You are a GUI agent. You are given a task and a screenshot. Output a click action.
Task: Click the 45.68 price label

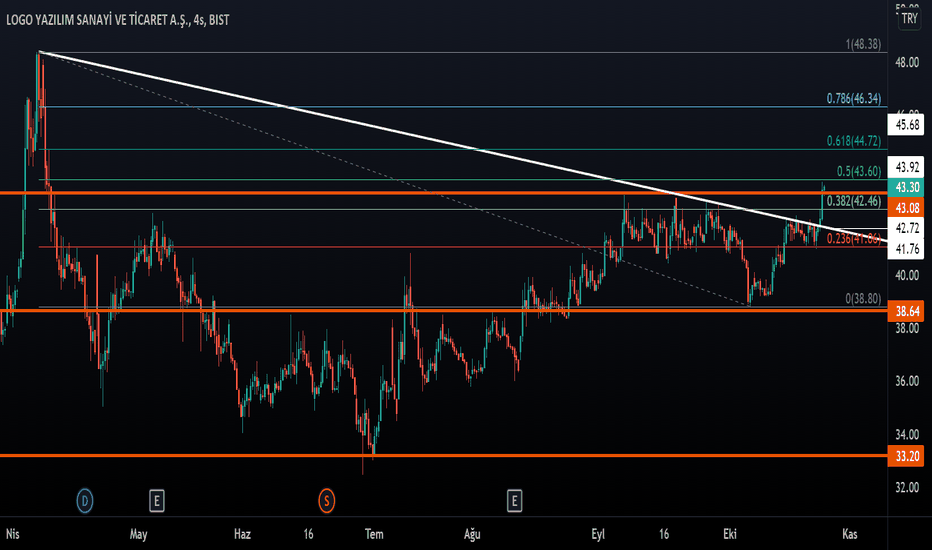pyautogui.click(x=906, y=125)
